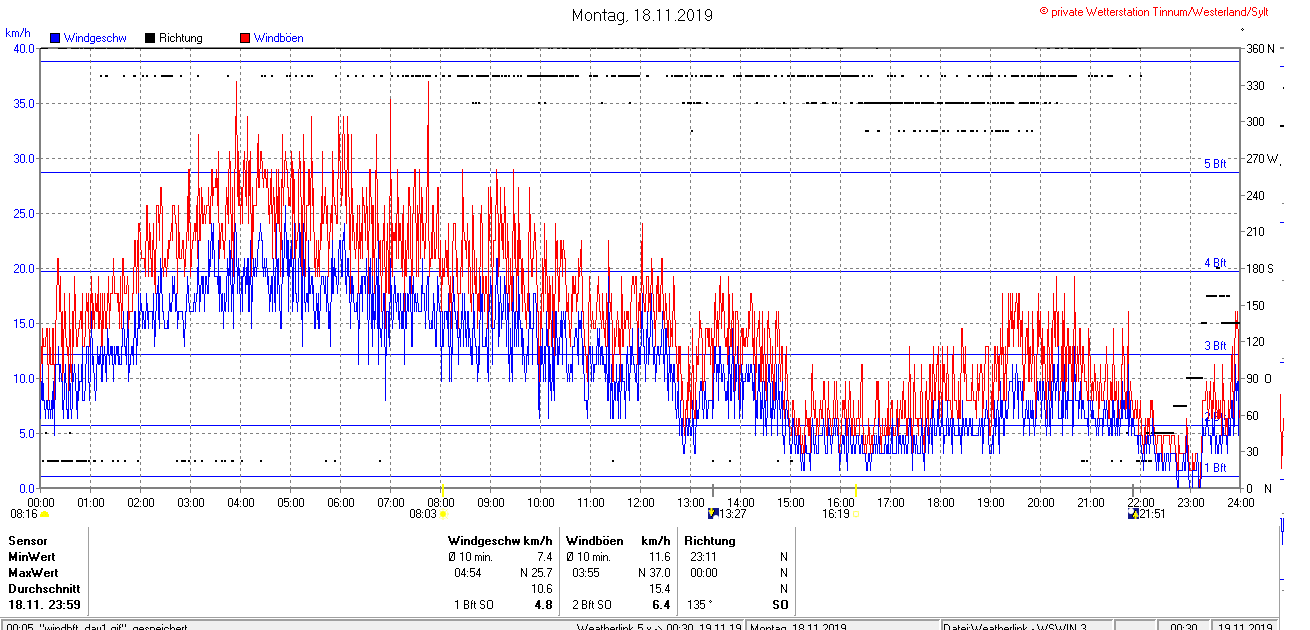Click the red Windböen legend swatch
1310x630 pixels.
[245, 38]
